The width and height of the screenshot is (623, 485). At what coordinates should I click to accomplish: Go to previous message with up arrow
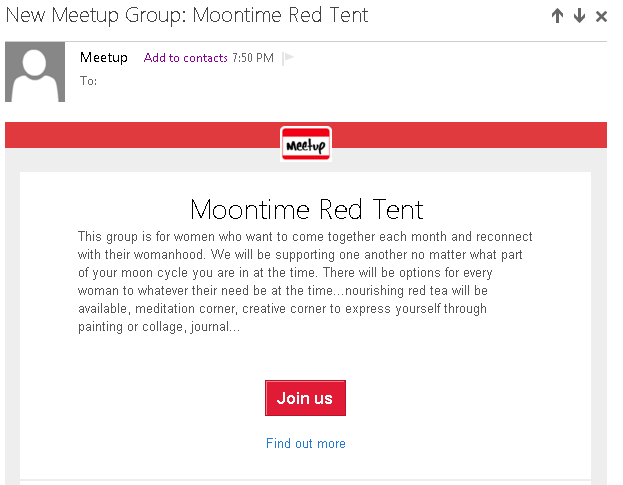(x=558, y=16)
